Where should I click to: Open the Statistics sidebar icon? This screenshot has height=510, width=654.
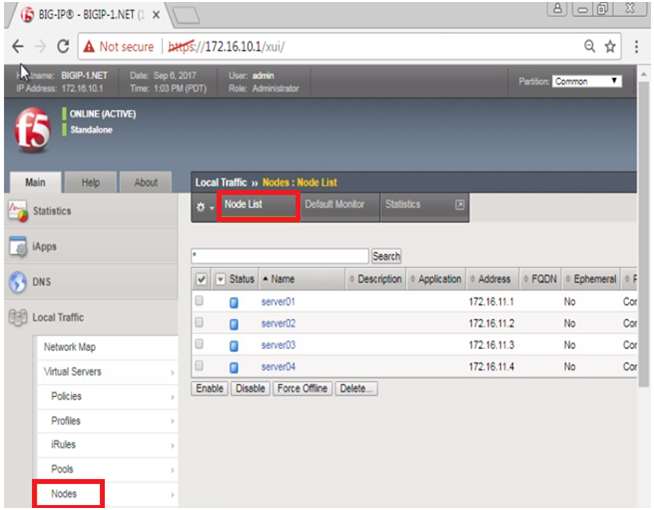click(17, 211)
